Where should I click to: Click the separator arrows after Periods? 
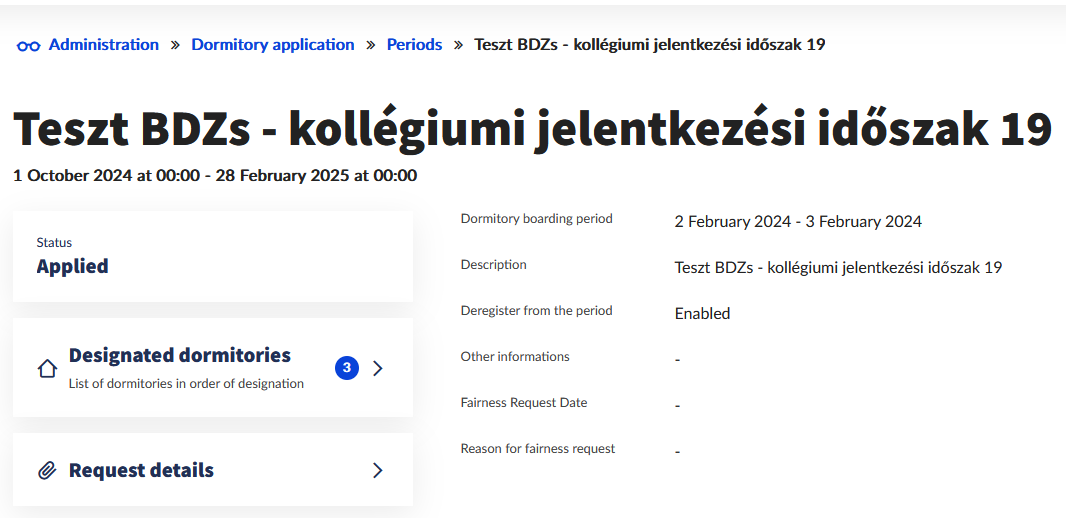click(458, 45)
